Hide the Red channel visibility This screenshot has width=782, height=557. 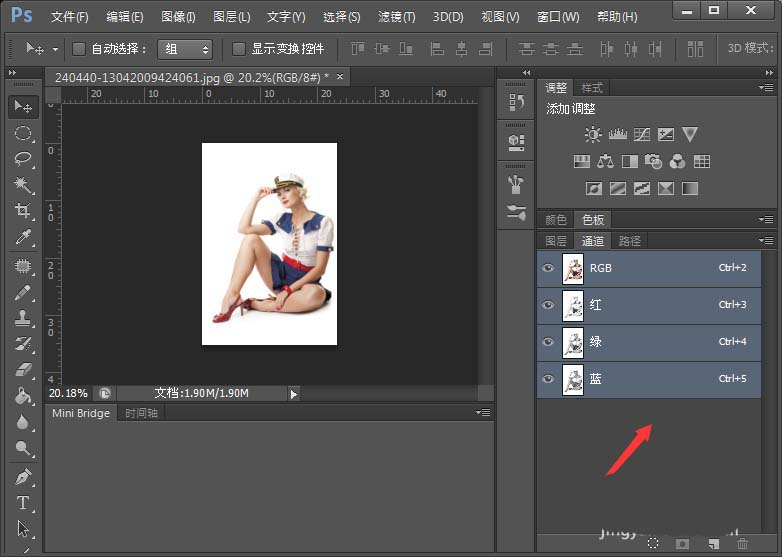point(548,305)
